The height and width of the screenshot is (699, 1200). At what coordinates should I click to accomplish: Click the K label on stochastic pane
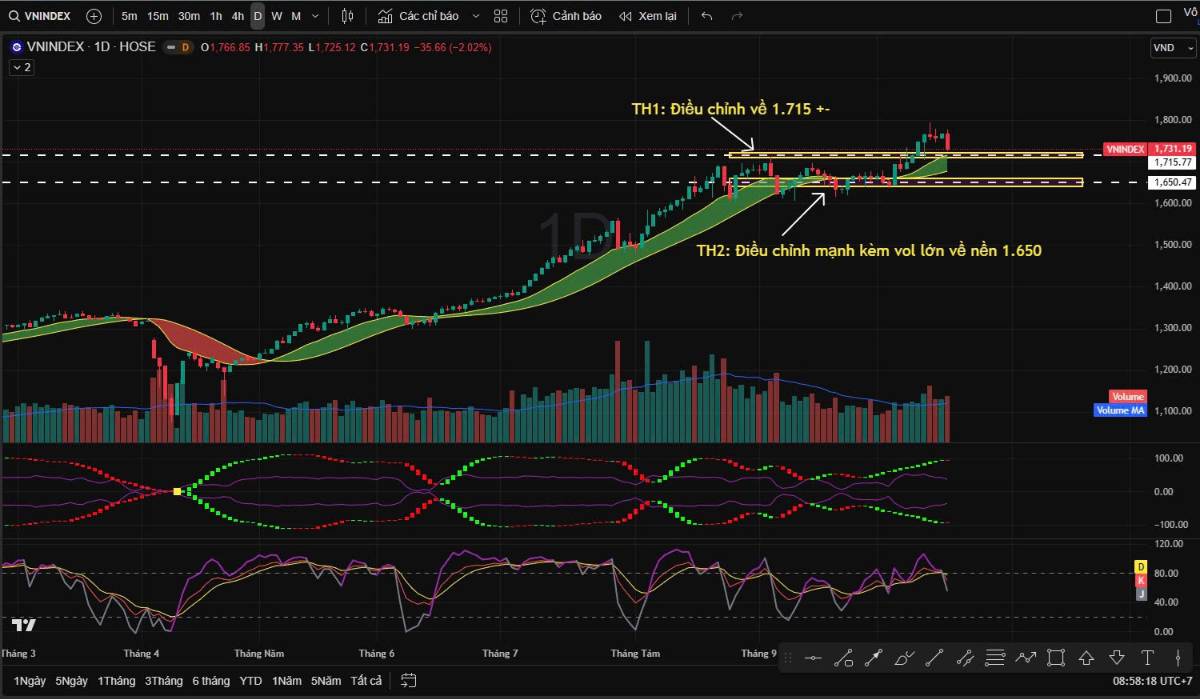tap(1140, 580)
